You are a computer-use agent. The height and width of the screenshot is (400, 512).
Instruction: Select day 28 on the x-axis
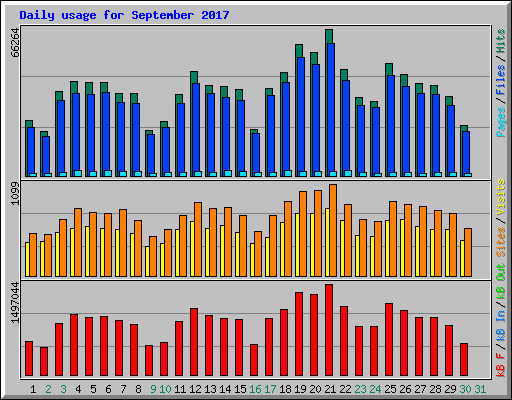pyautogui.click(x=435, y=389)
